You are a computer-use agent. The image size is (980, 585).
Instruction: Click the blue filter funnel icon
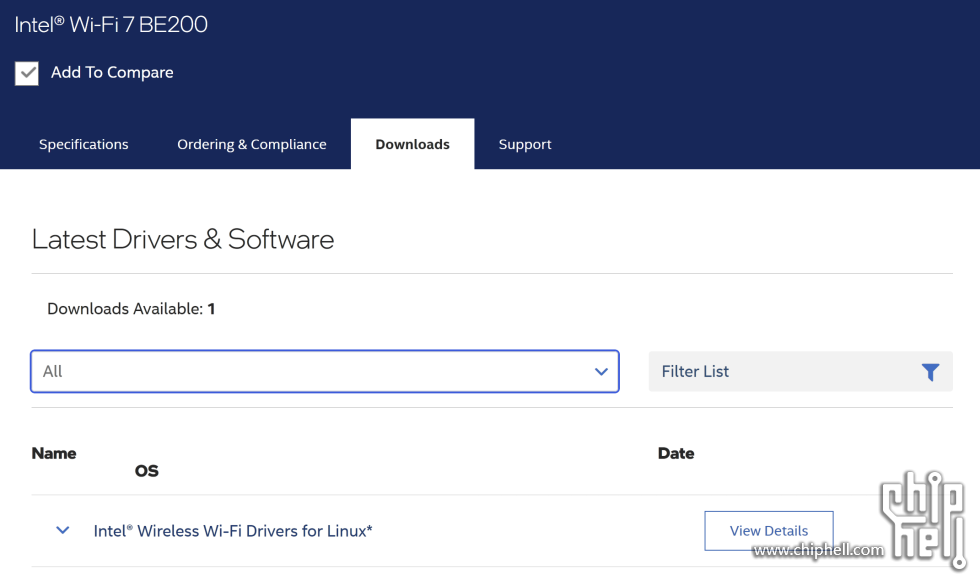point(930,372)
